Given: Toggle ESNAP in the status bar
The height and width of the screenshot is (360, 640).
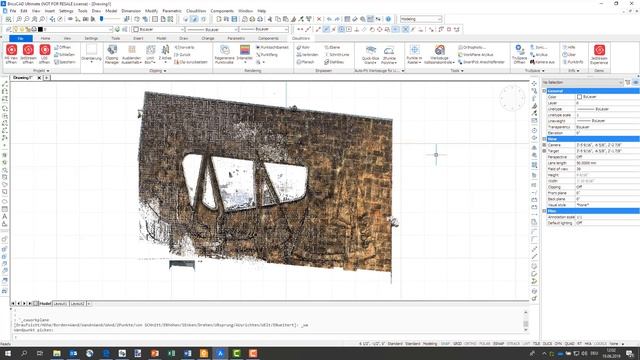Looking at the screenshot, I should click(498, 344).
